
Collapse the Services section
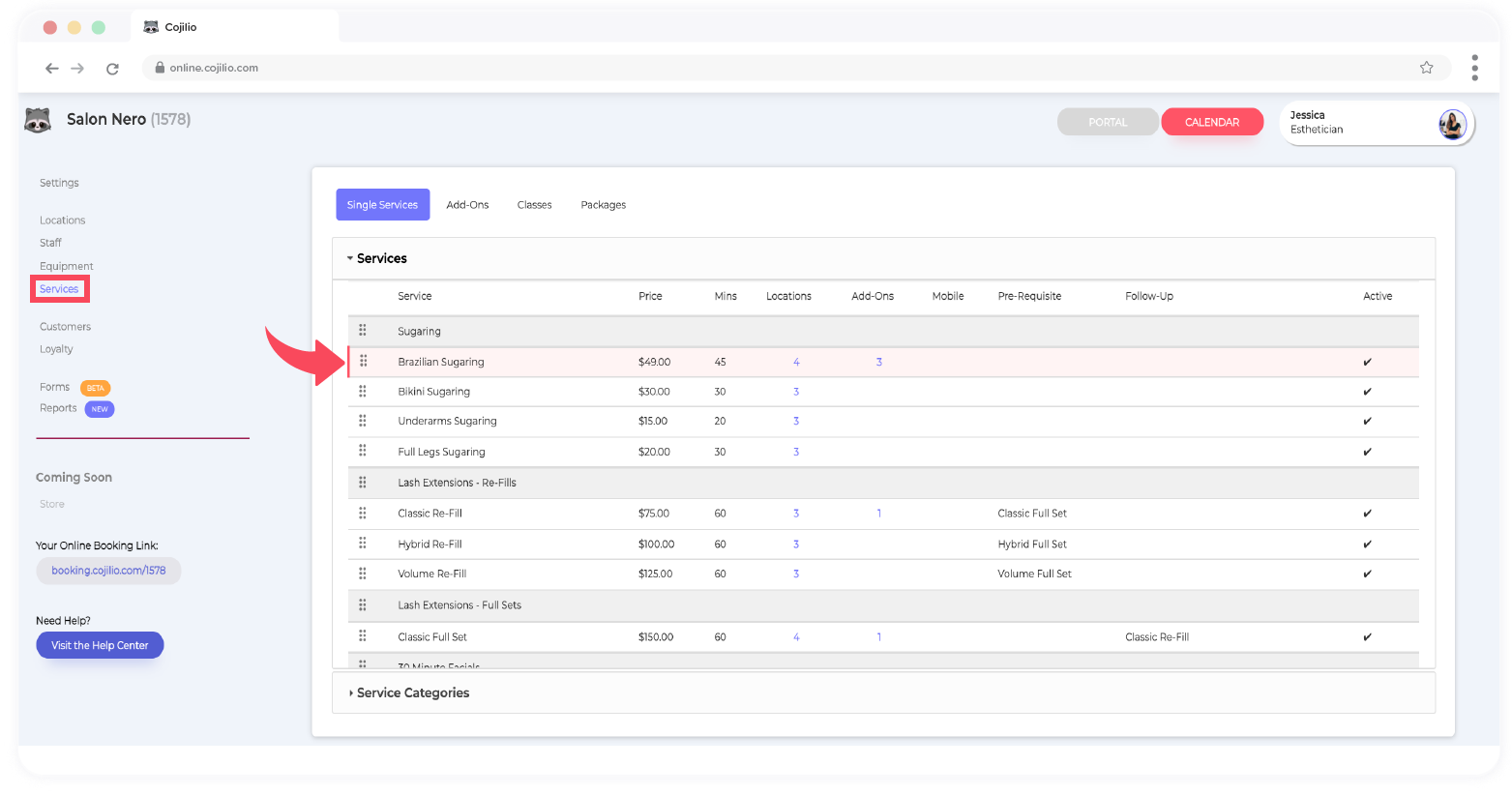[x=350, y=258]
